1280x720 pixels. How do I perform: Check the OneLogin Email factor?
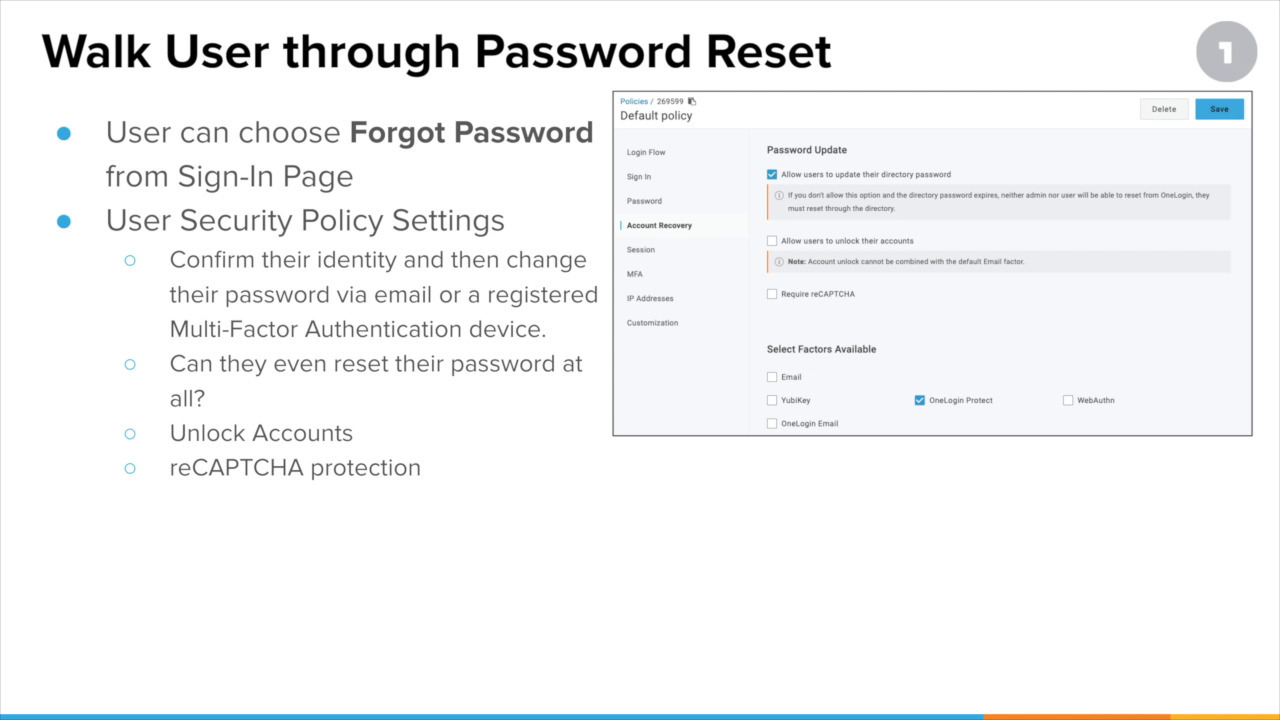coord(772,424)
